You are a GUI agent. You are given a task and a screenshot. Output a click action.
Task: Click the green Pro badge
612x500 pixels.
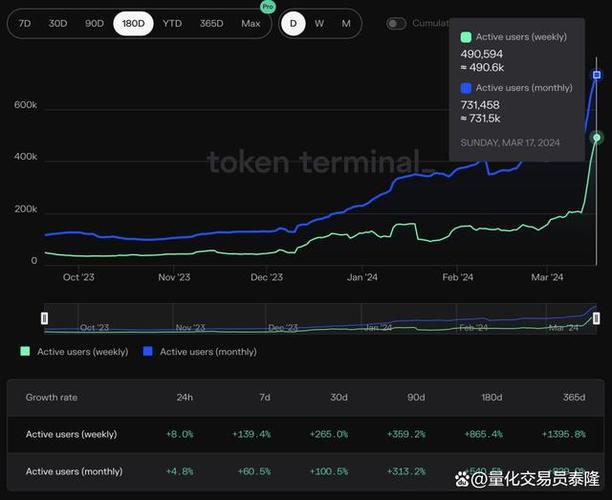[268, 7]
